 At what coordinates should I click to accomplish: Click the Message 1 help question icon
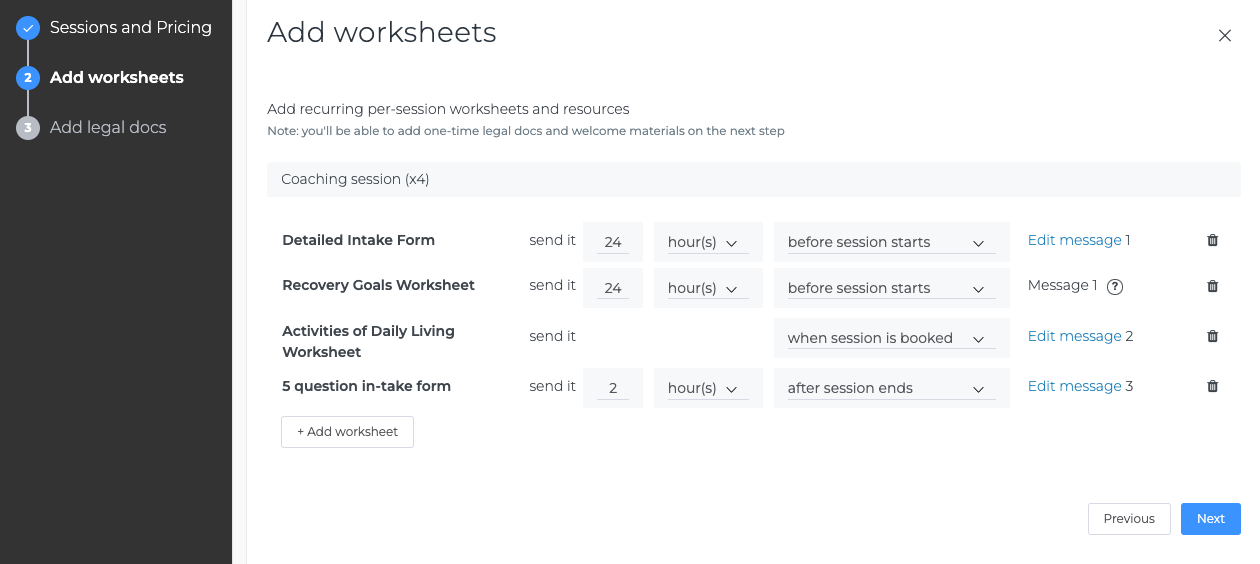coord(1115,286)
